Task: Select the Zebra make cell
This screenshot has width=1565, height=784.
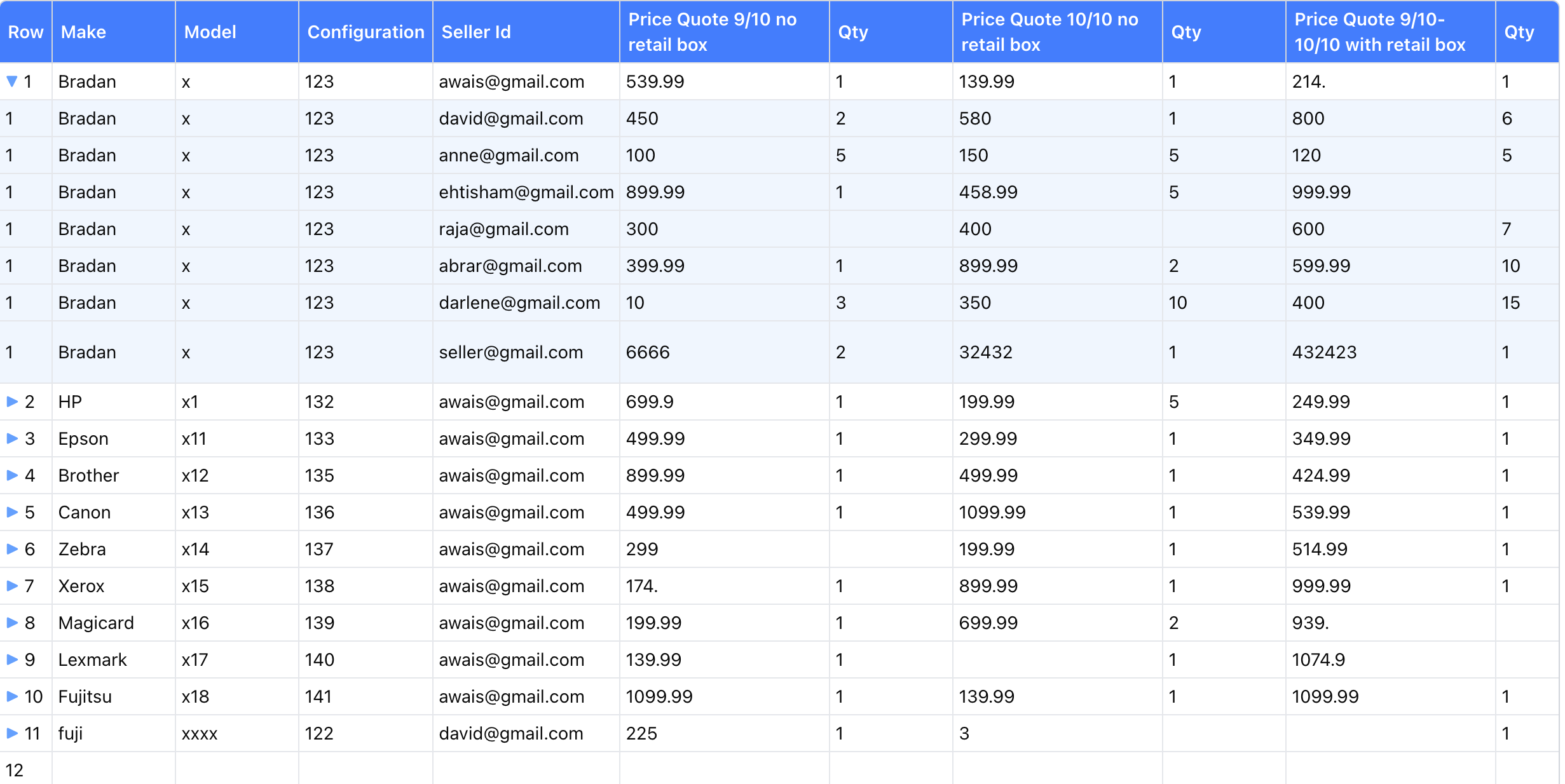Action: tap(114, 549)
